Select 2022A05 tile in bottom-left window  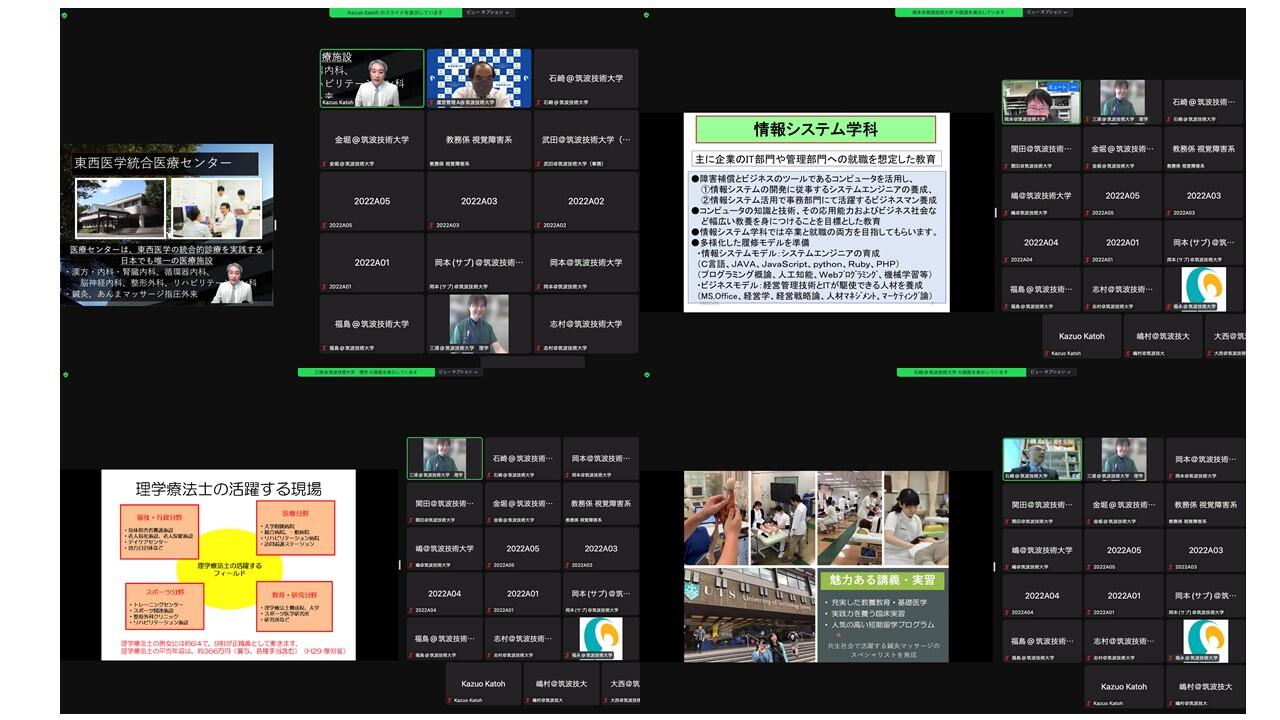522,551
